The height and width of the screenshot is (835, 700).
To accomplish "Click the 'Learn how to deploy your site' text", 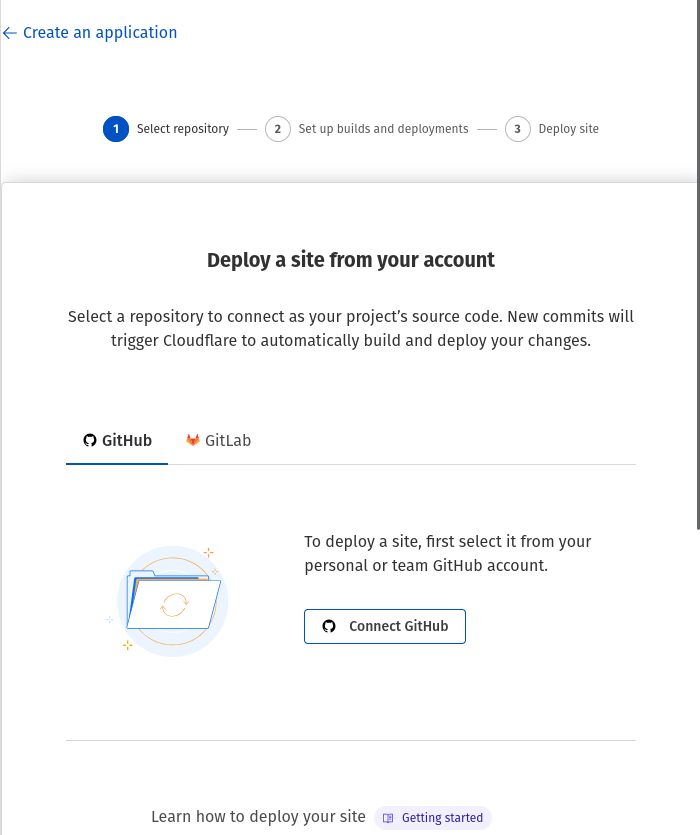I will coord(258,817).
